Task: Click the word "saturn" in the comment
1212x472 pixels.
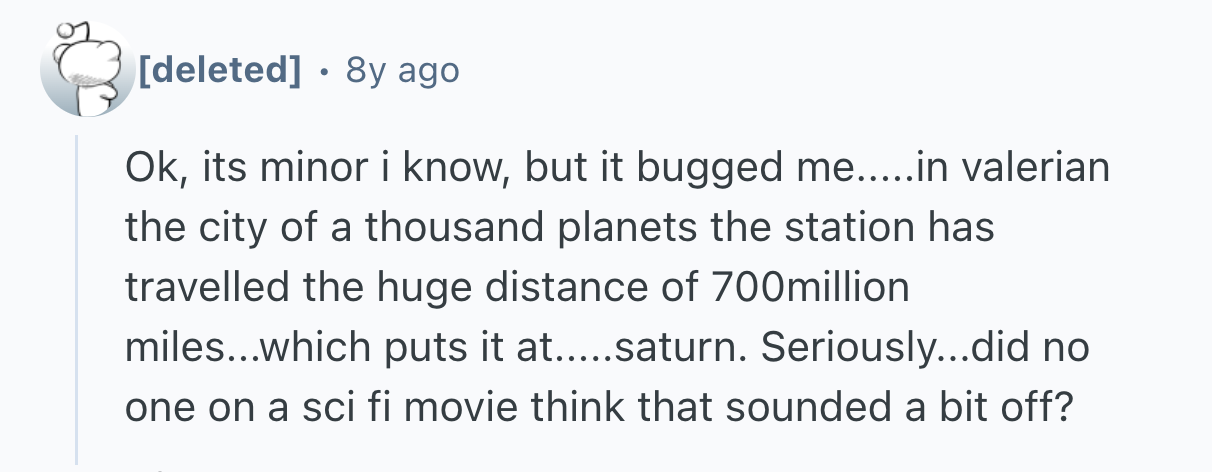Action: tap(679, 350)
